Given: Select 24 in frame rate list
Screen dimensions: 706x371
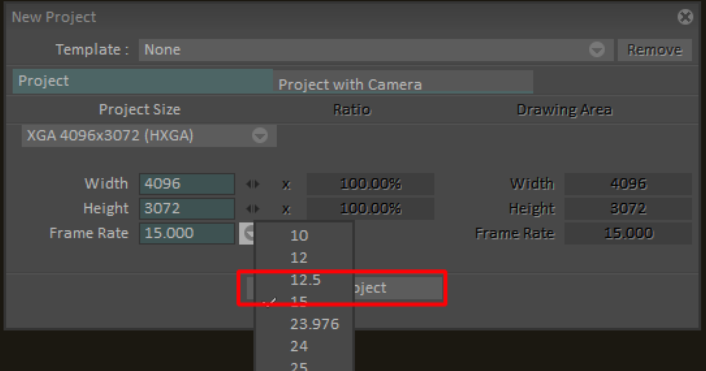Looking at the screenshot, I should 304,346.
